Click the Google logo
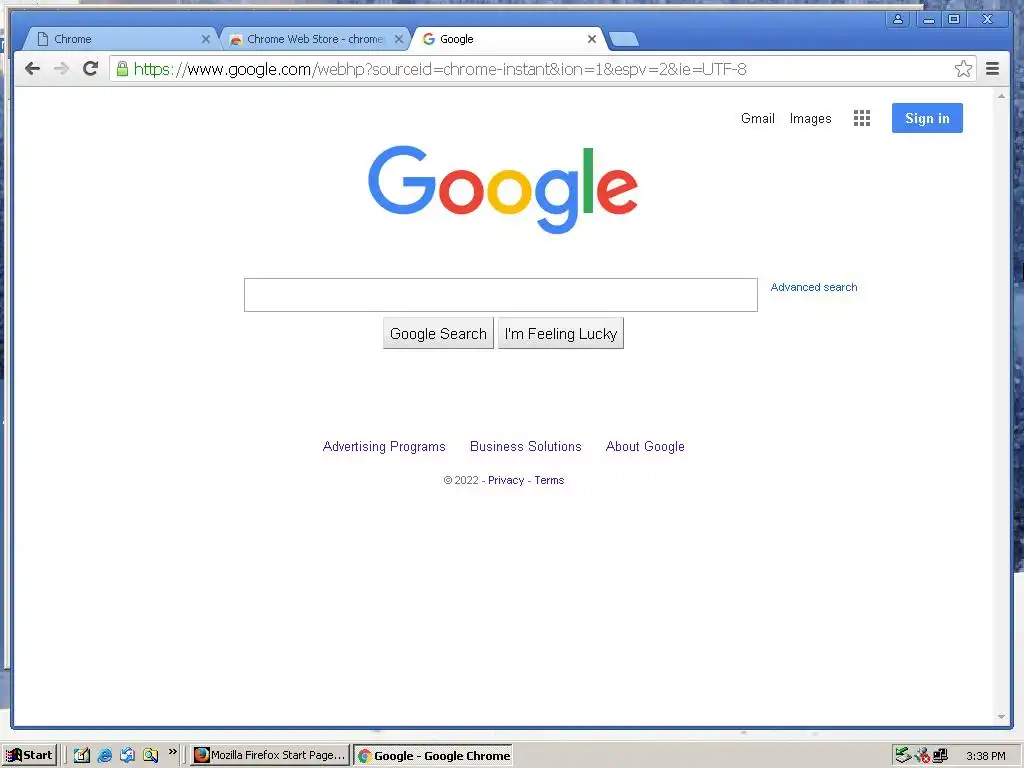Screen dimensions: 1024x768 (502, 189)
